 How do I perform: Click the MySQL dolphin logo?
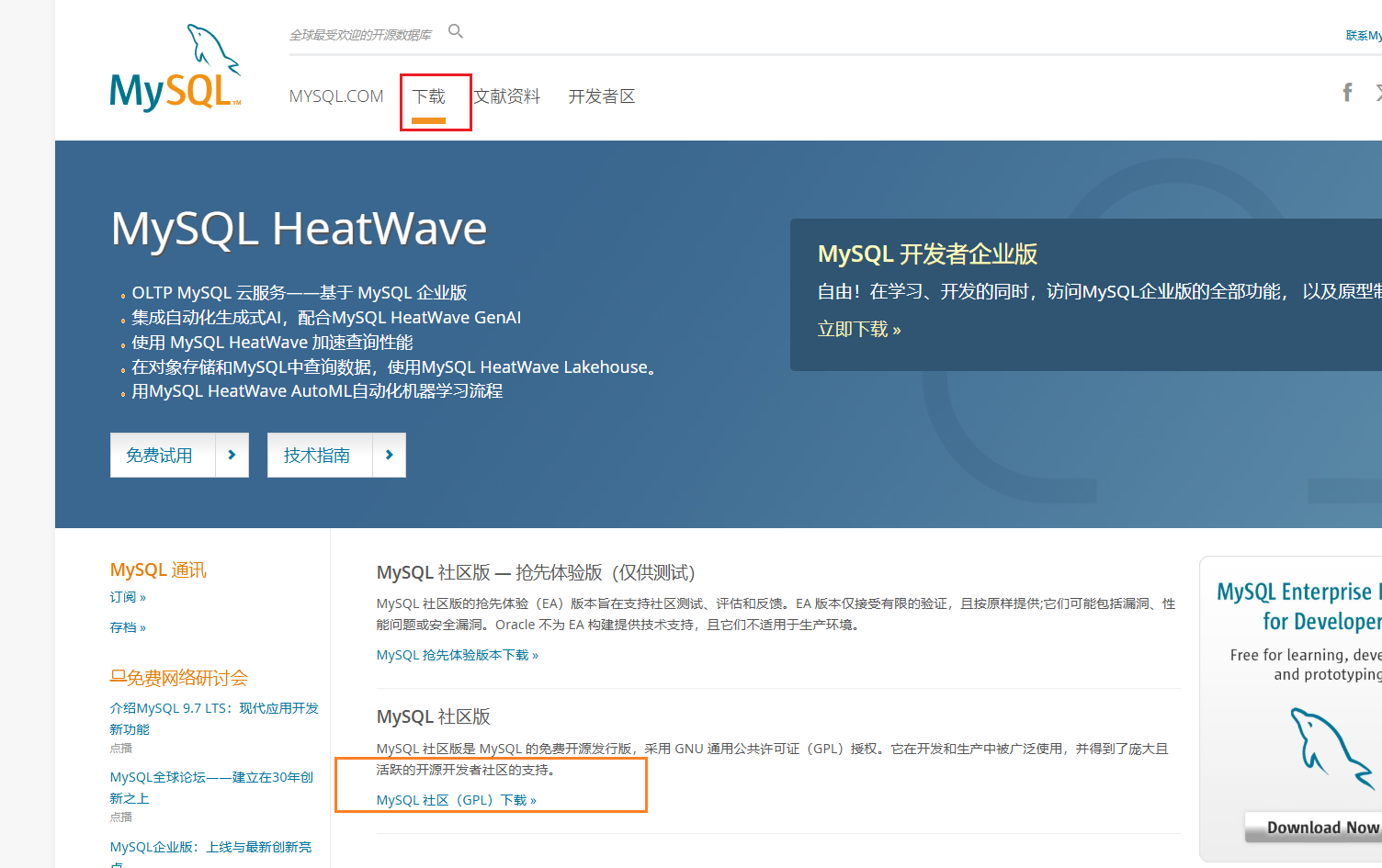175,68
